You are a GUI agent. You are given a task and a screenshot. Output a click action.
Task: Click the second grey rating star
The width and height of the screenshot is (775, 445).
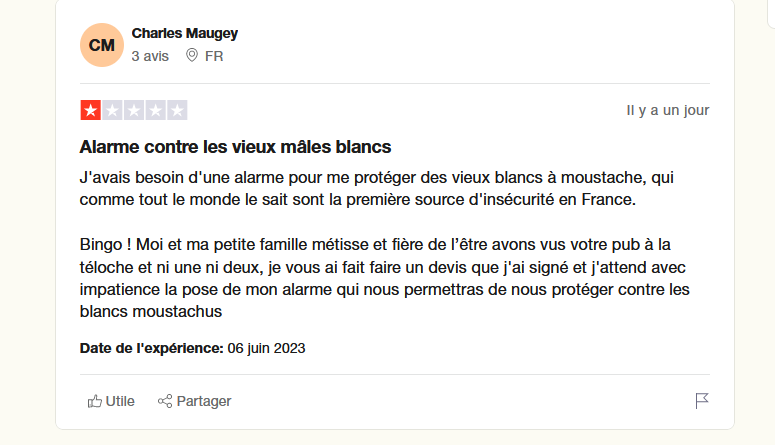(112, 110)
